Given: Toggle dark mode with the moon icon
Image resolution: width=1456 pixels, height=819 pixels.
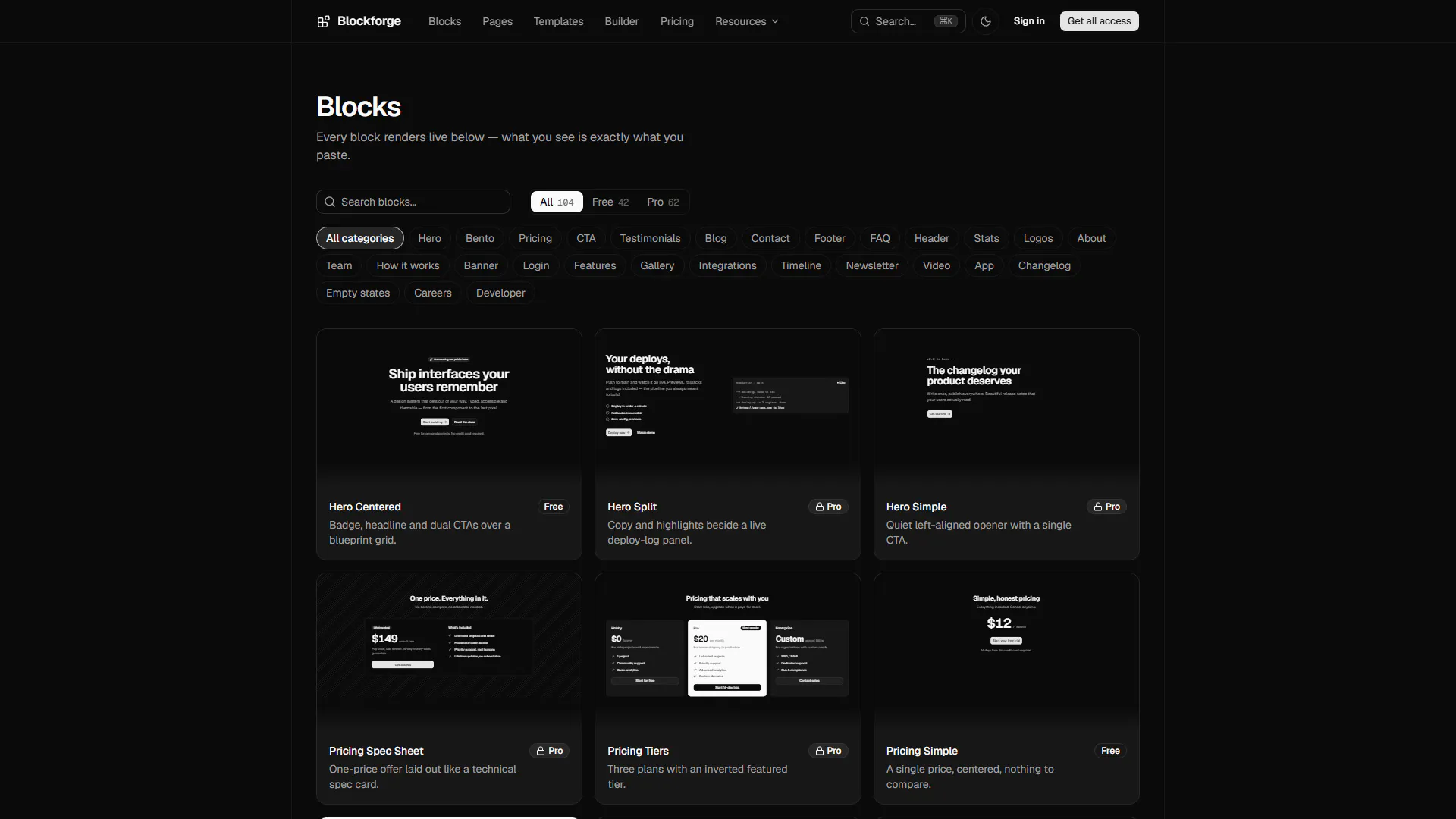Looking at the screenshot, I should (986, 21).
